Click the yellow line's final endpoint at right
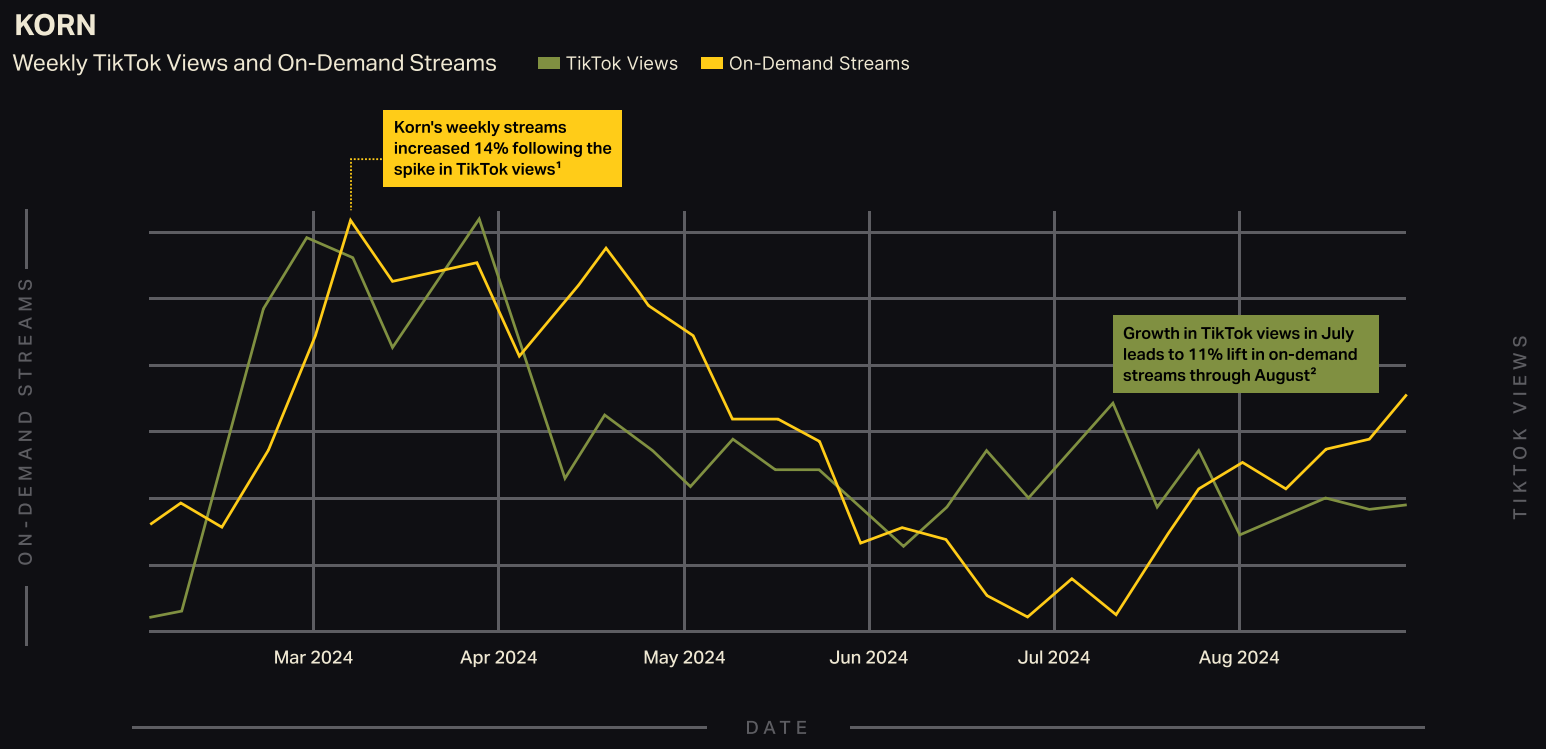 (1406, 395)
